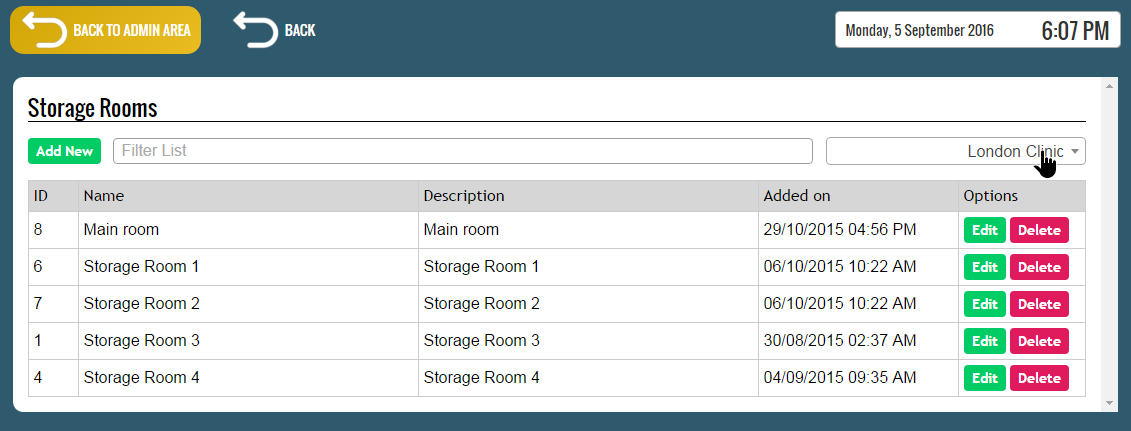Click the scrollbar up arrow
This screenshot has height=431, width=1131.
point(1111,86)
